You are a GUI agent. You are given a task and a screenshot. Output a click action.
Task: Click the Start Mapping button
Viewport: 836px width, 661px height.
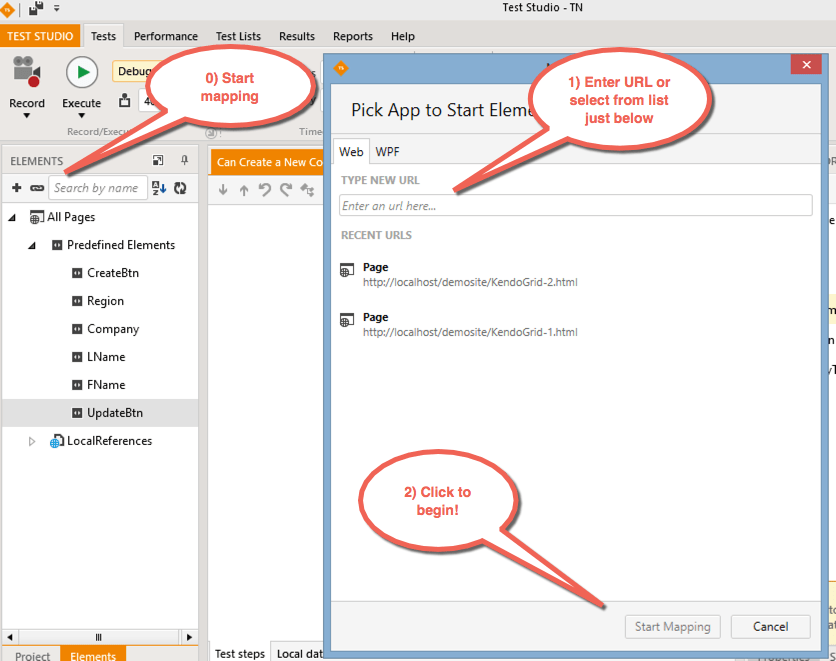click(672, 626)
